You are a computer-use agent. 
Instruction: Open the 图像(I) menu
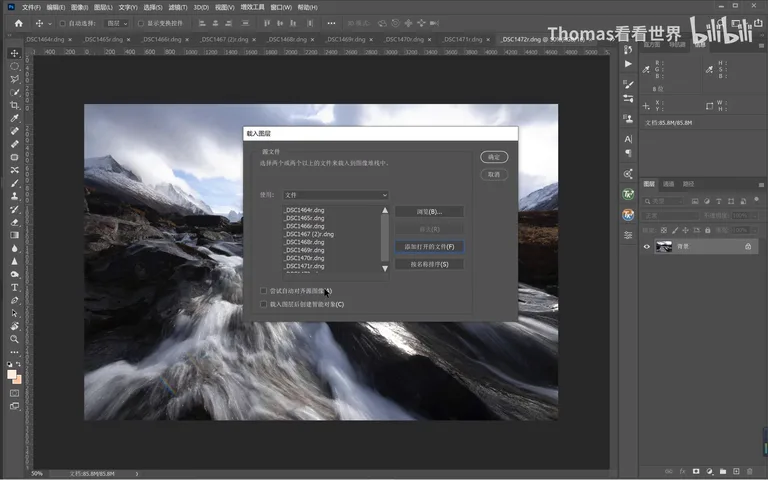[79, 7]
